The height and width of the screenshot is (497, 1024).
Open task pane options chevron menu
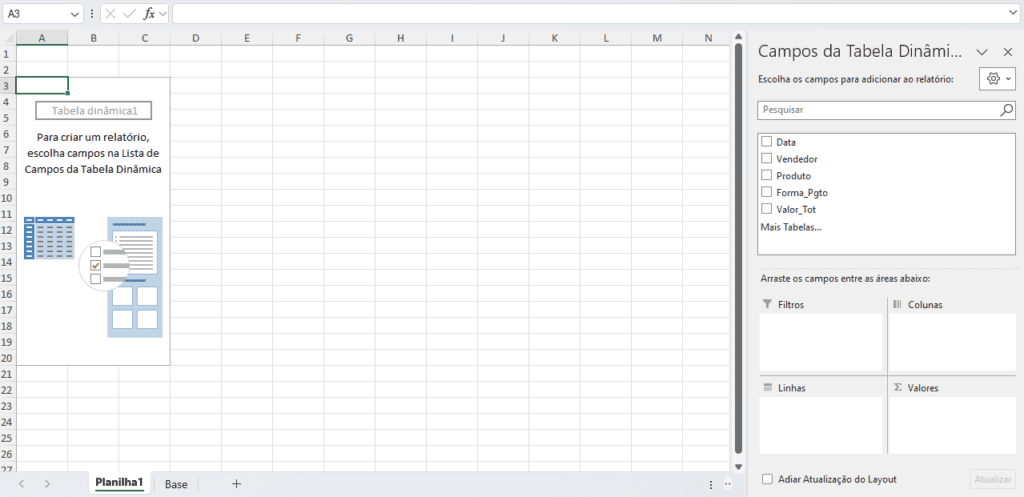pos(982,52)
